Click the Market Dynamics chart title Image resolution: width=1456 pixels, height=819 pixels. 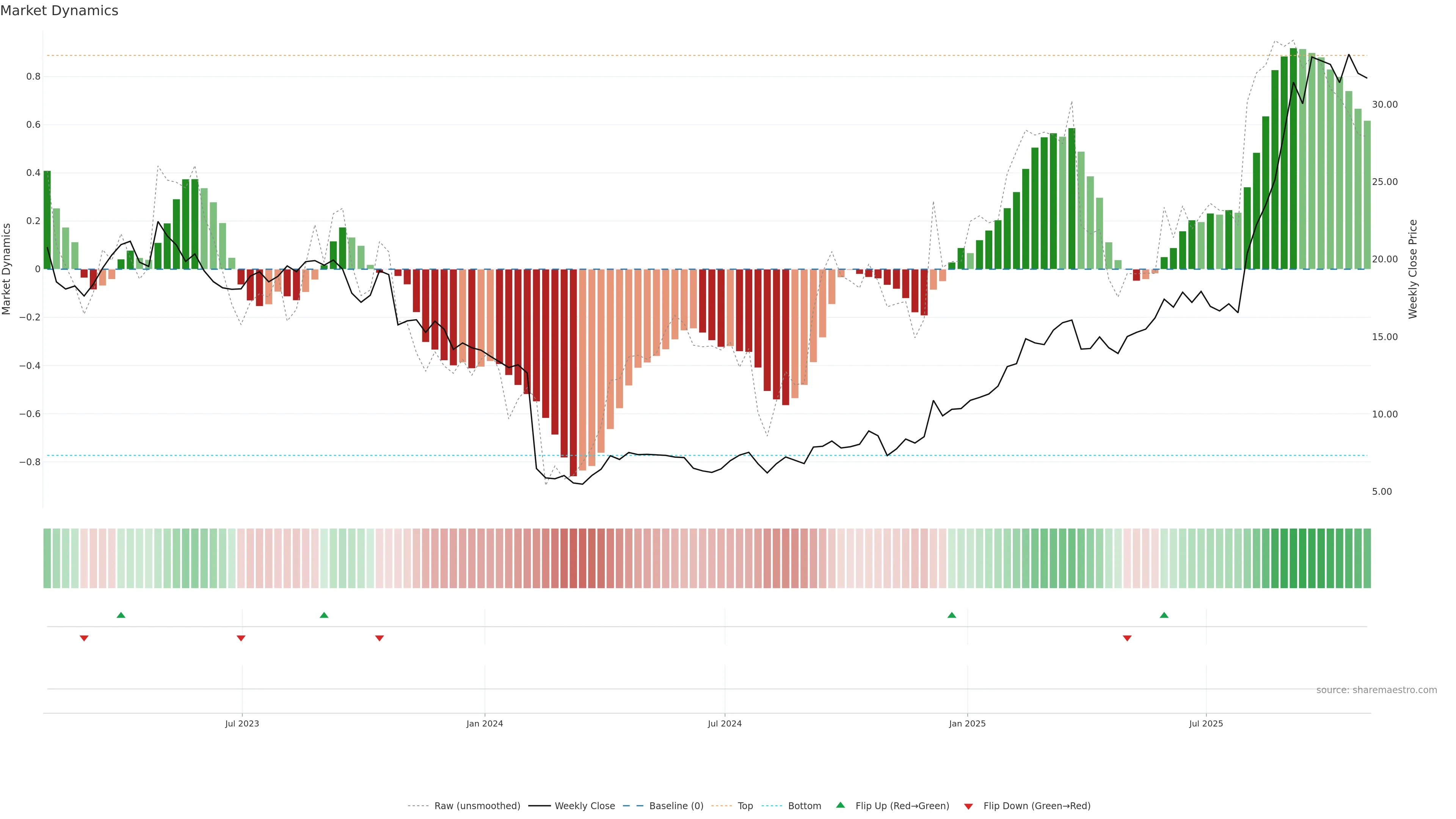point(60,11)
